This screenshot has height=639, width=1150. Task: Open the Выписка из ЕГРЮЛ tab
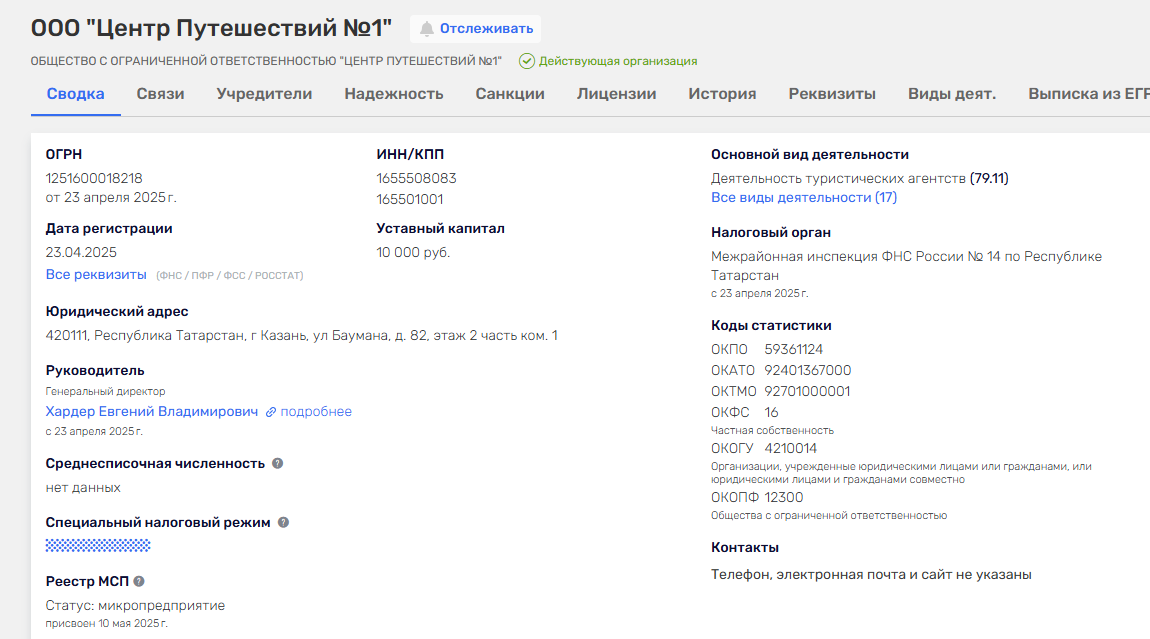click(x=1088, y=94)
